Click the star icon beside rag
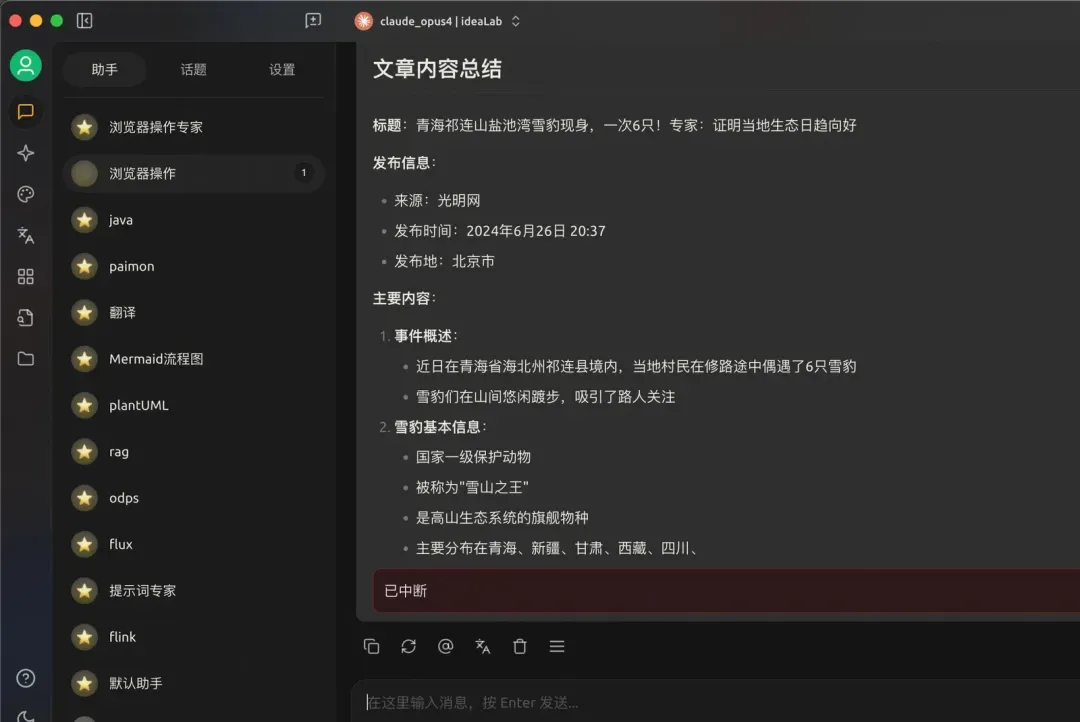 [x=84, y=451]
